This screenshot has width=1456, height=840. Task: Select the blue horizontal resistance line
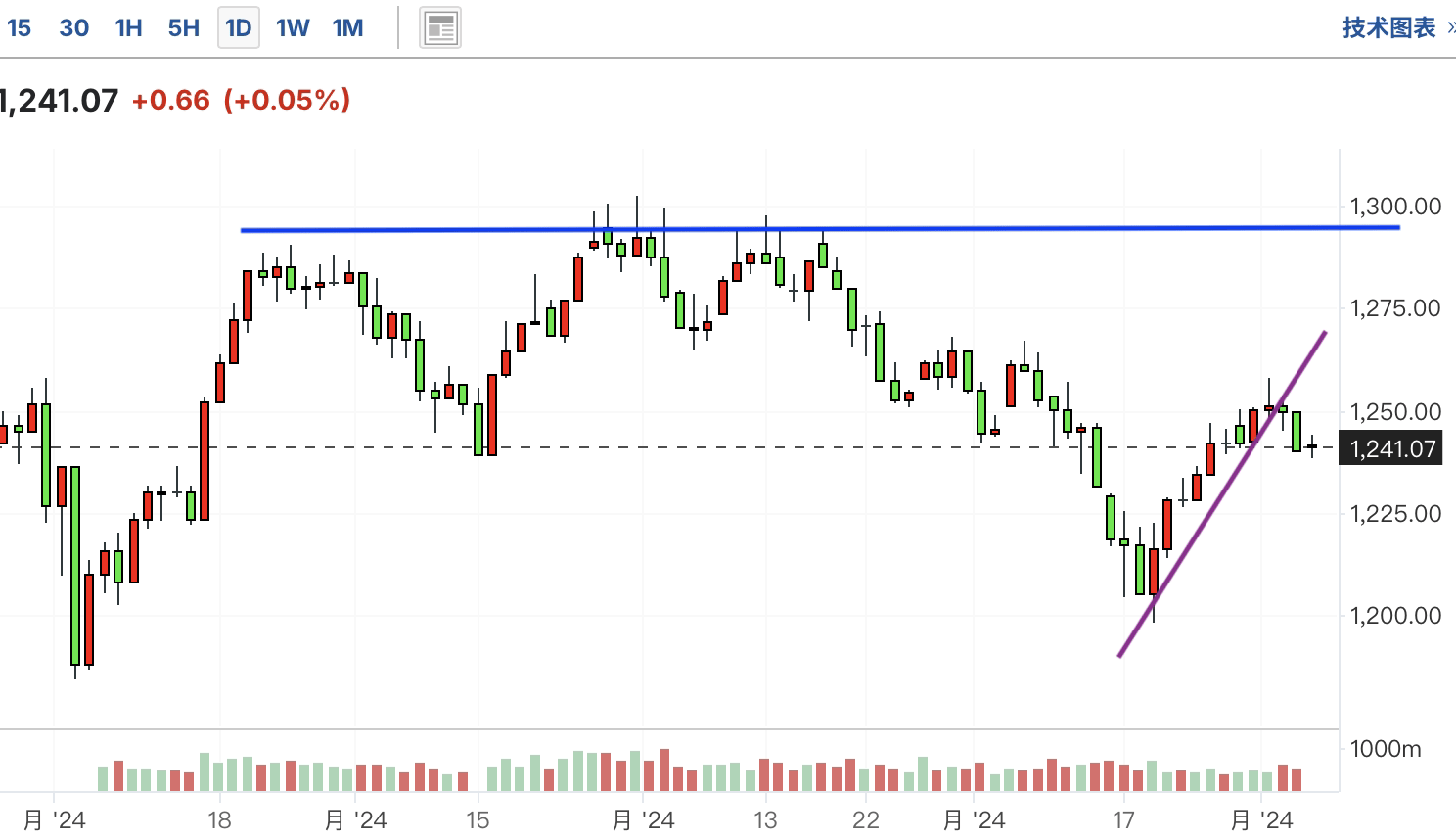pyautogui.click(x=820, y=229)
